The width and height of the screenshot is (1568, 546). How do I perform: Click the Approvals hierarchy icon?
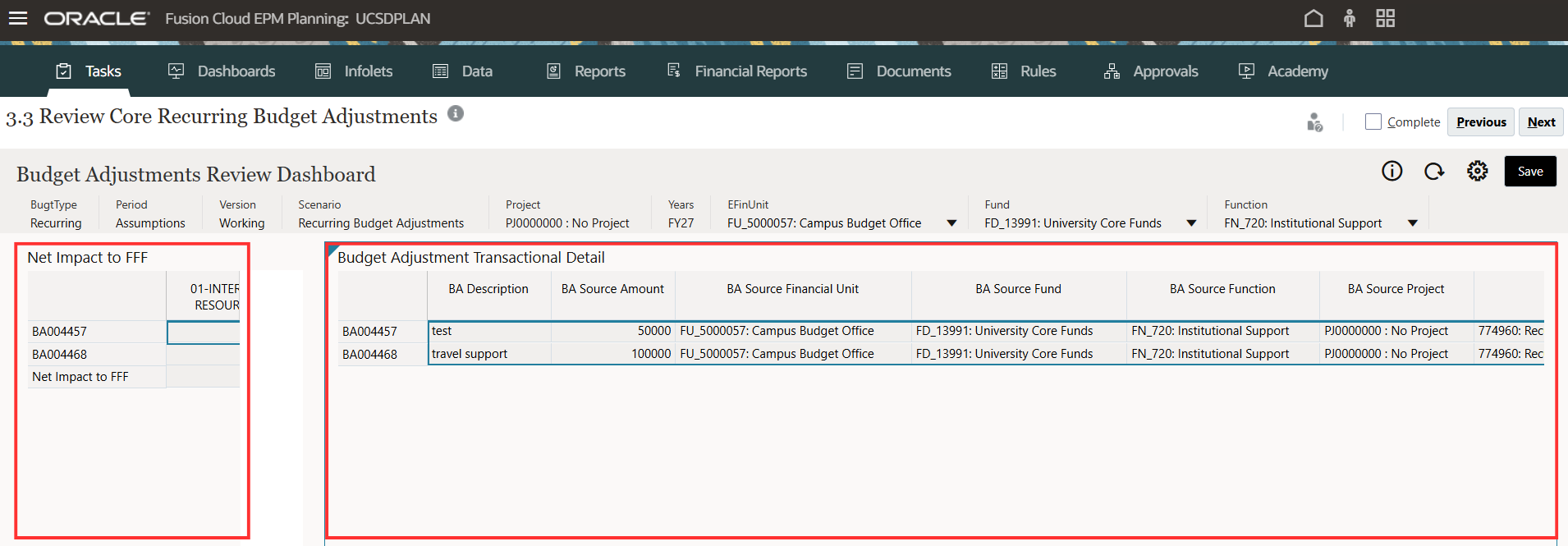point(1112,71)
